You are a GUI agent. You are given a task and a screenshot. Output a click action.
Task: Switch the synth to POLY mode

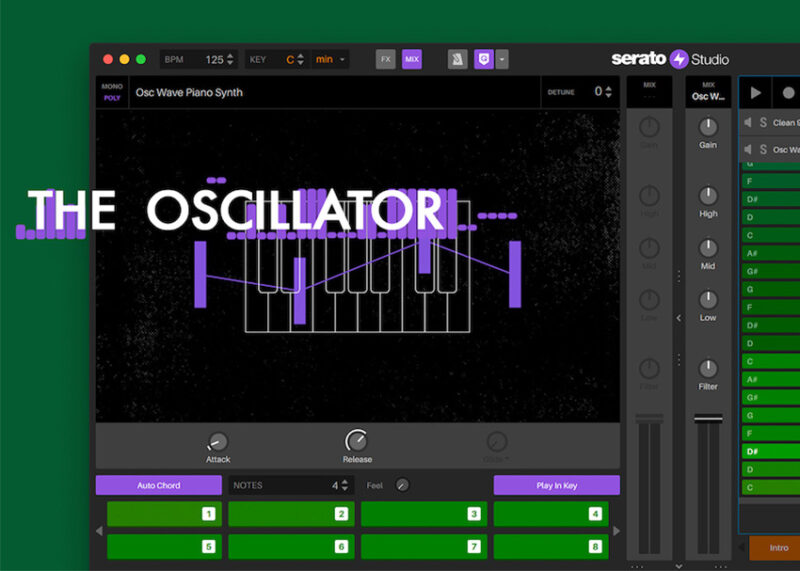(x=112, y=98)
